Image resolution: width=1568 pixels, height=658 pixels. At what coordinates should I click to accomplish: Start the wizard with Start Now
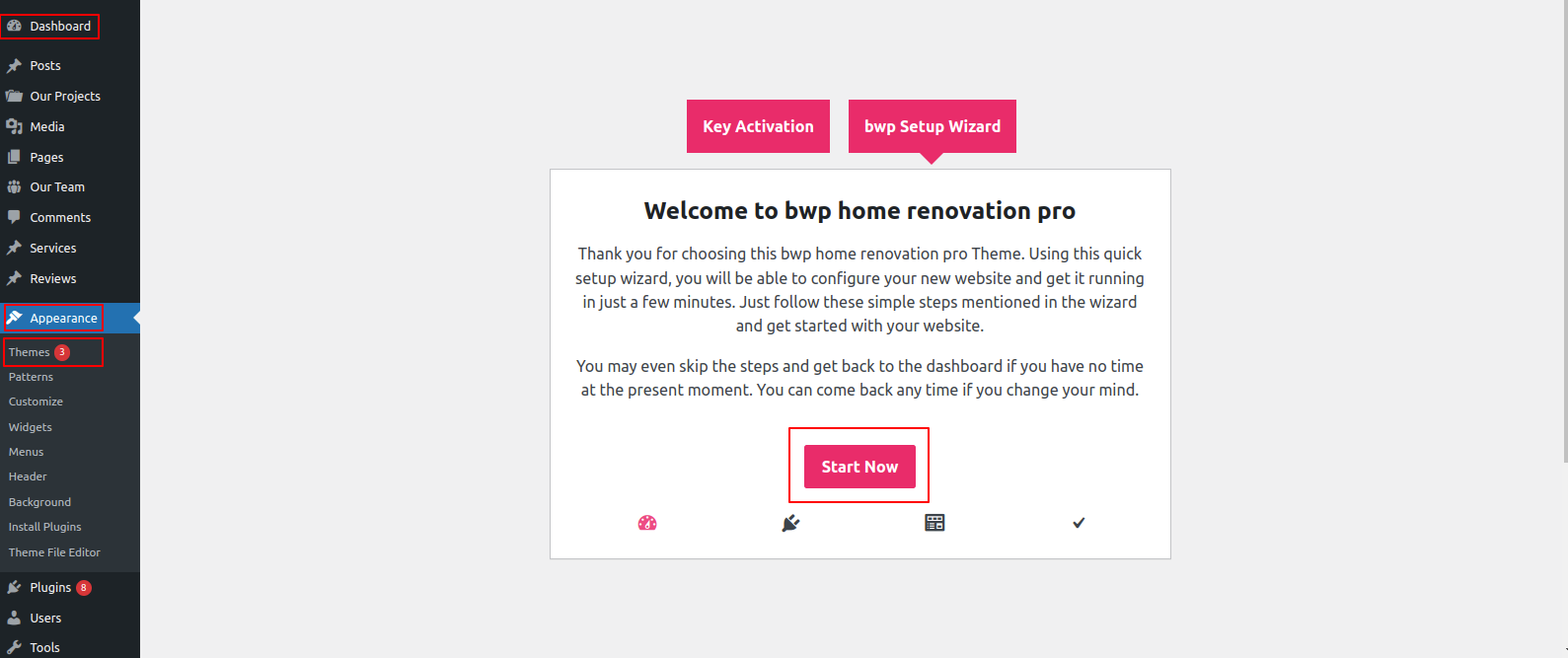pos(859,467)
